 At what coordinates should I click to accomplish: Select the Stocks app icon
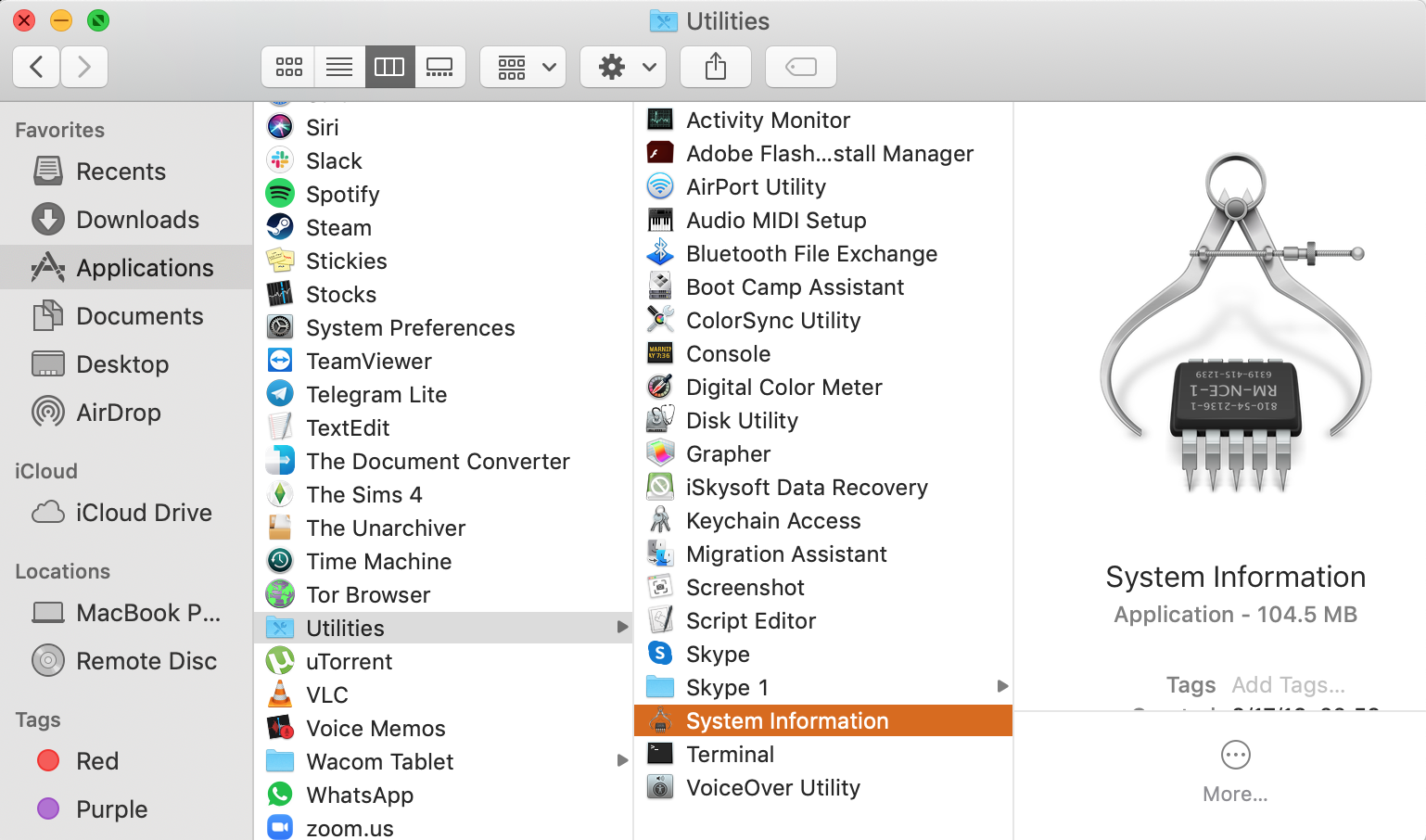pos(280,293)
